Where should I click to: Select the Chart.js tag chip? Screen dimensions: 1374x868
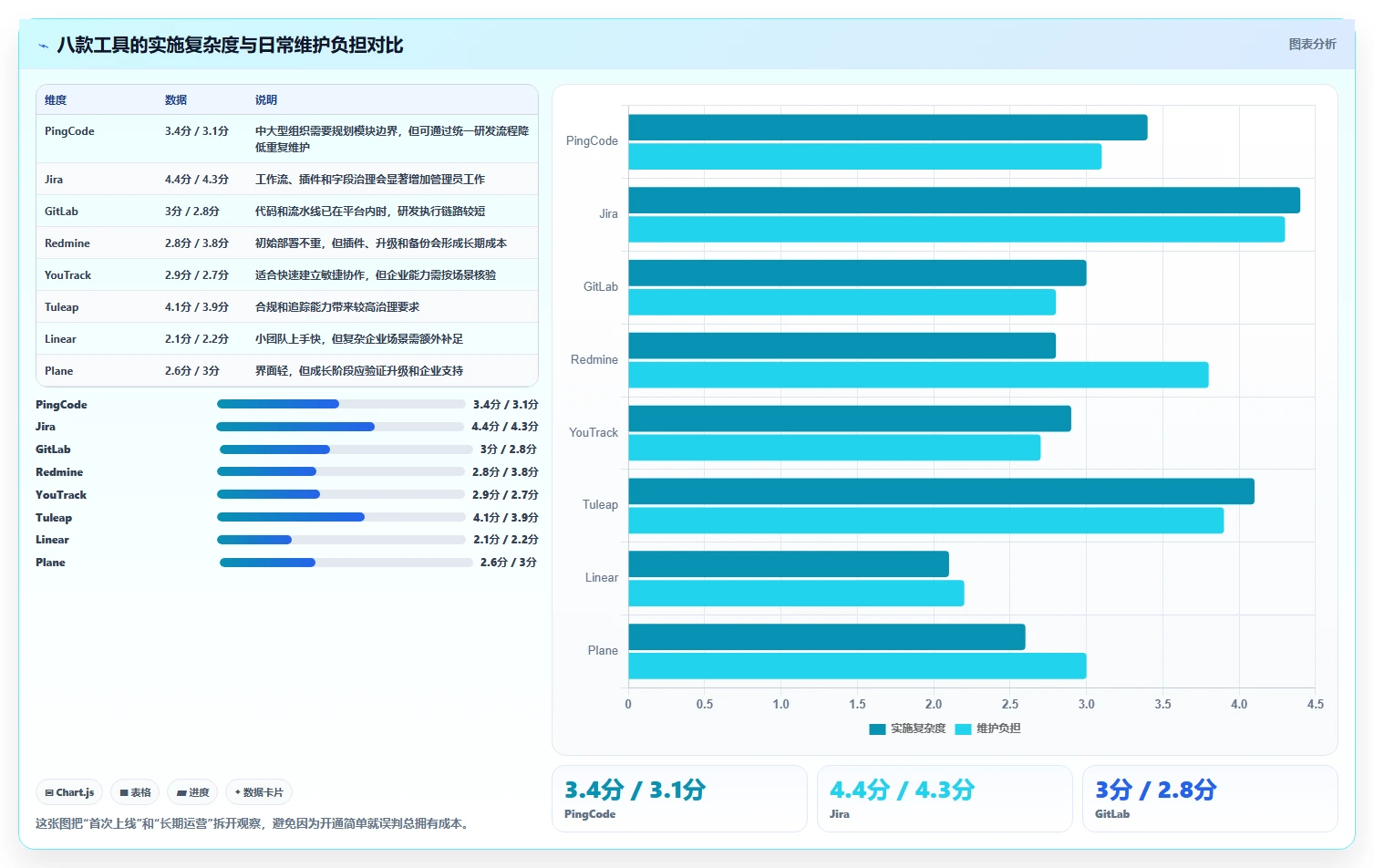click(69, 792)
